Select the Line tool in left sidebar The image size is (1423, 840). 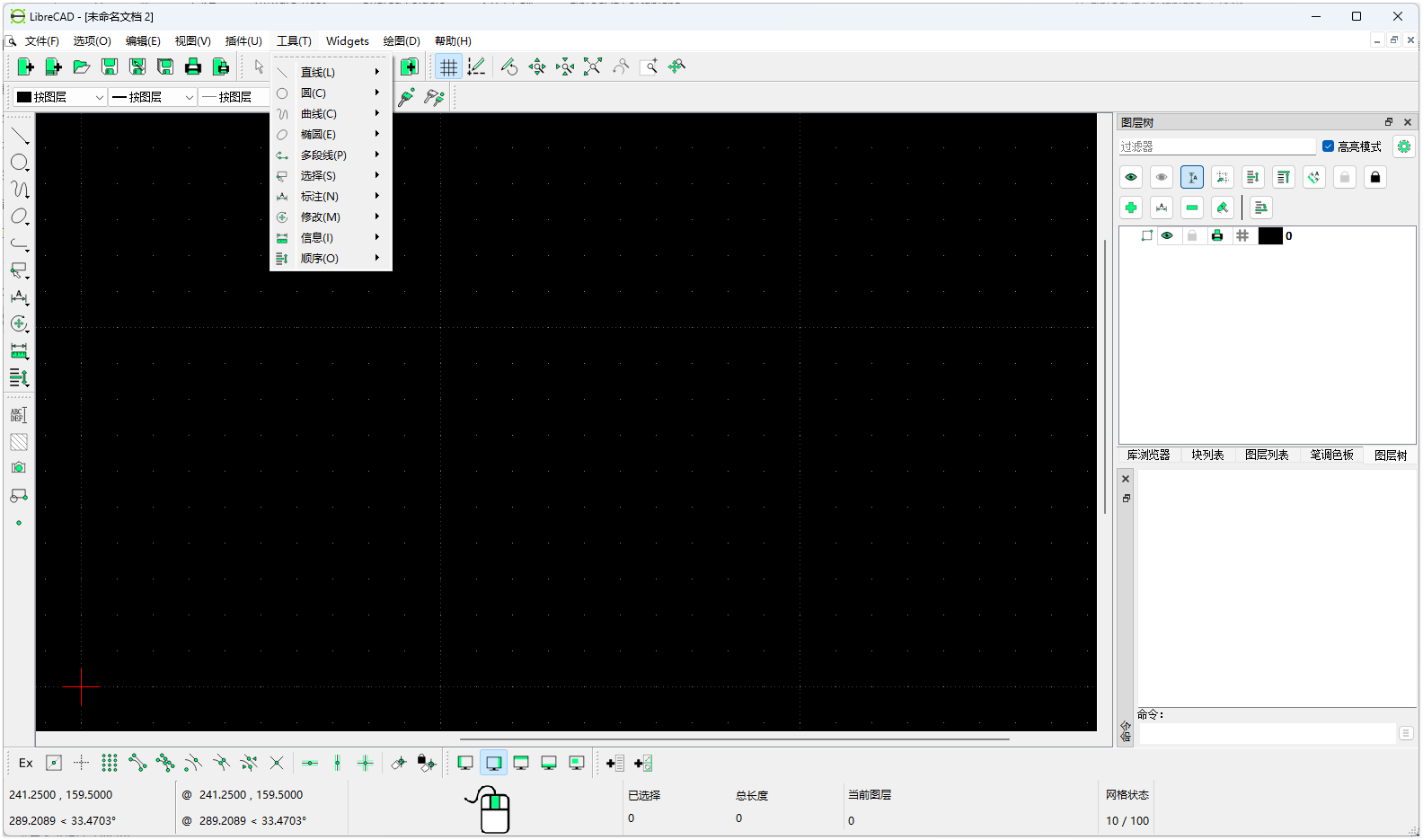19,137
